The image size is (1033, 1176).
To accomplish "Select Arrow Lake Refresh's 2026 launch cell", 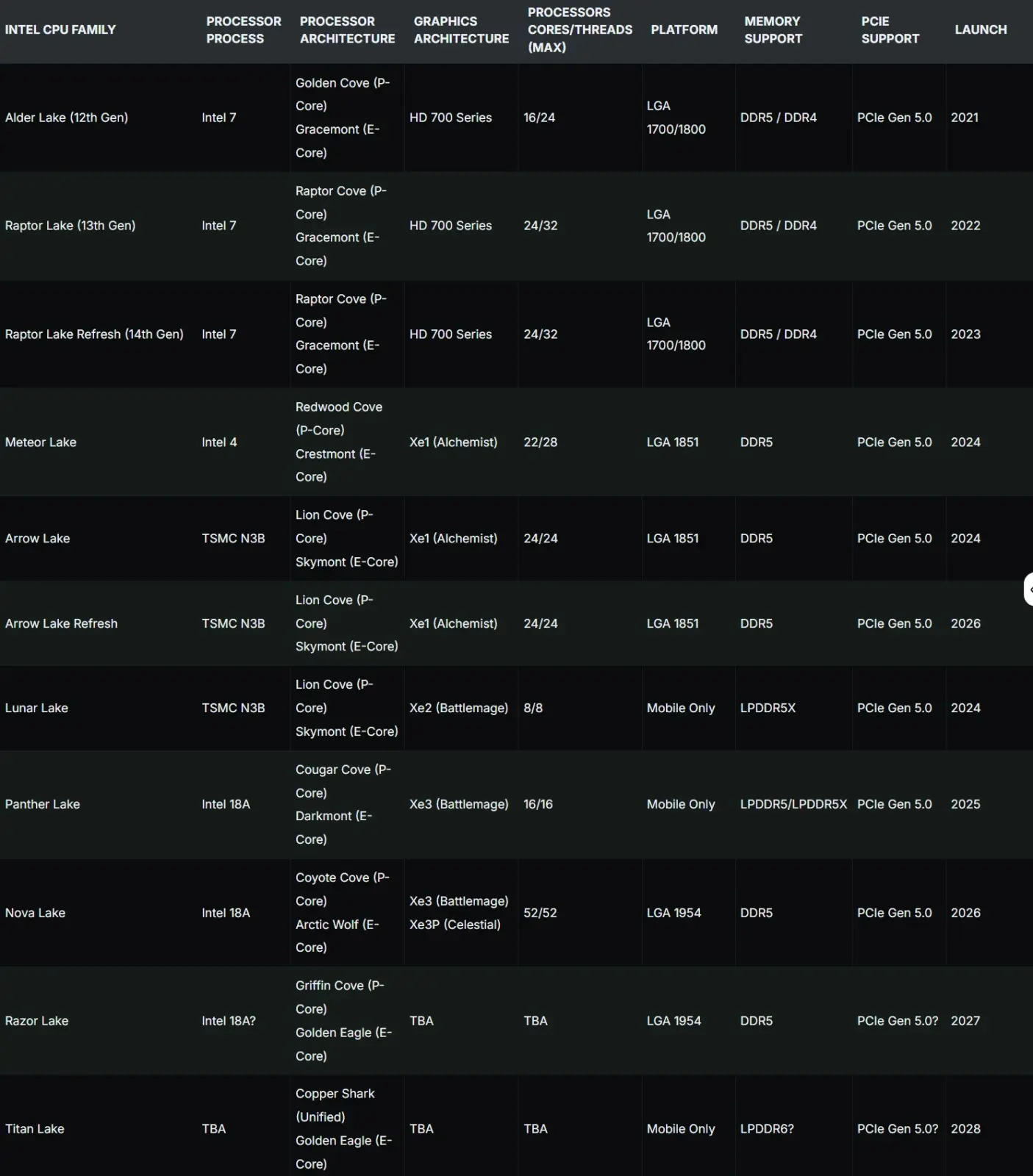I will (x=965, y=623).
